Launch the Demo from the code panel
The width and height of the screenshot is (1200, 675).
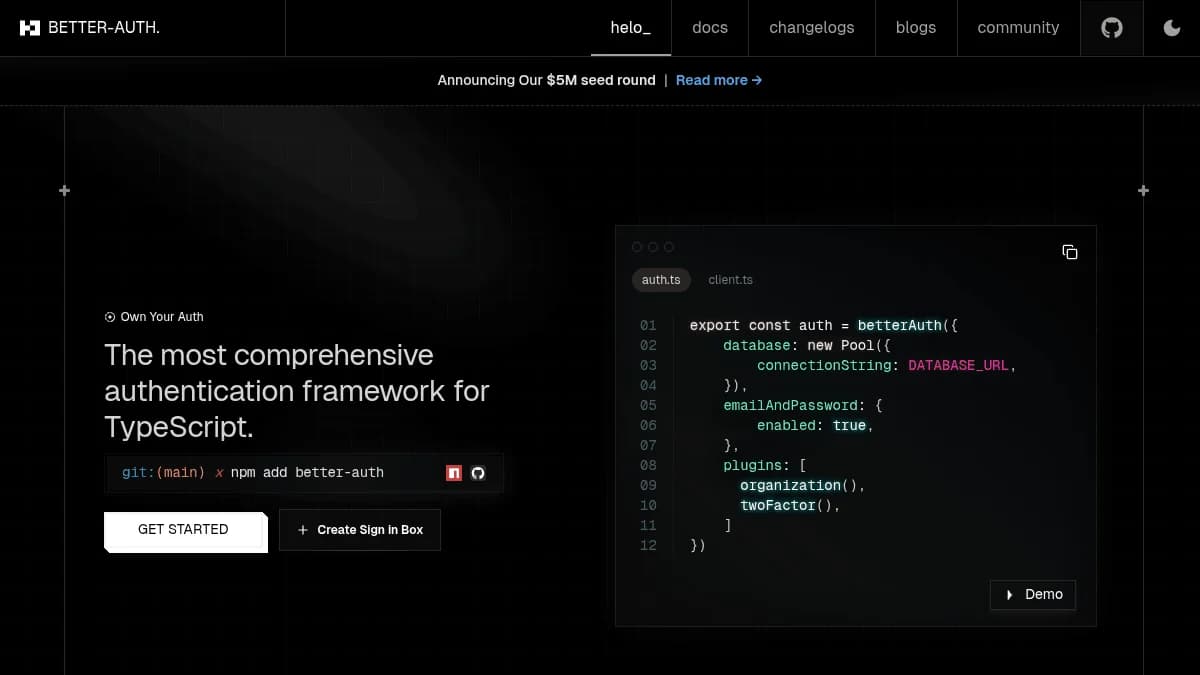1033,594
